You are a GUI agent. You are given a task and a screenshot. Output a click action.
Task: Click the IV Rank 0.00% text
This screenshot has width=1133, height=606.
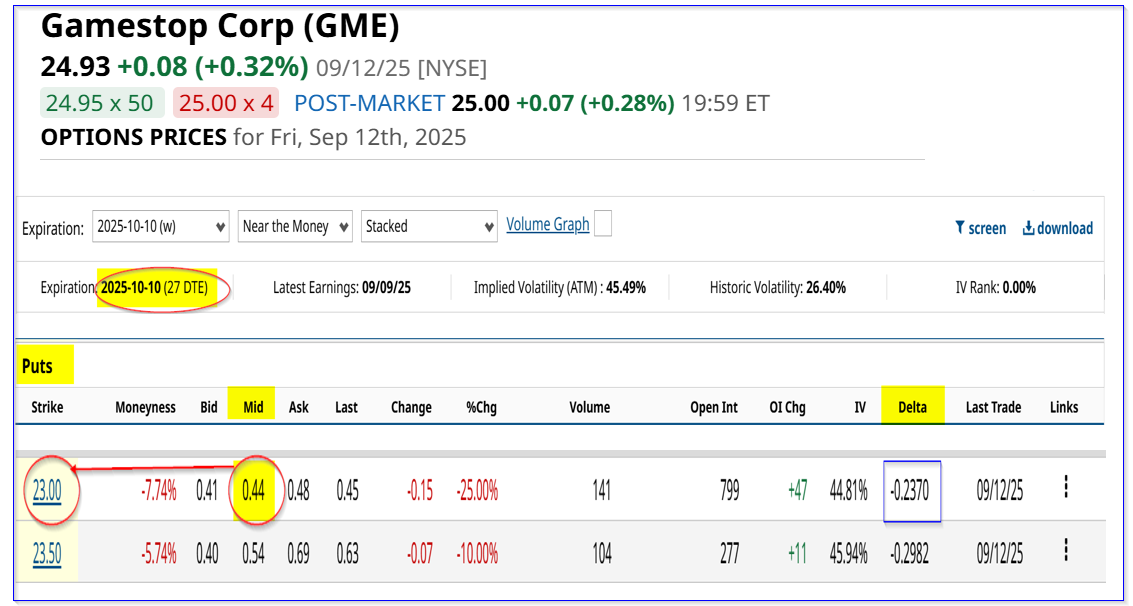[996, 287]
